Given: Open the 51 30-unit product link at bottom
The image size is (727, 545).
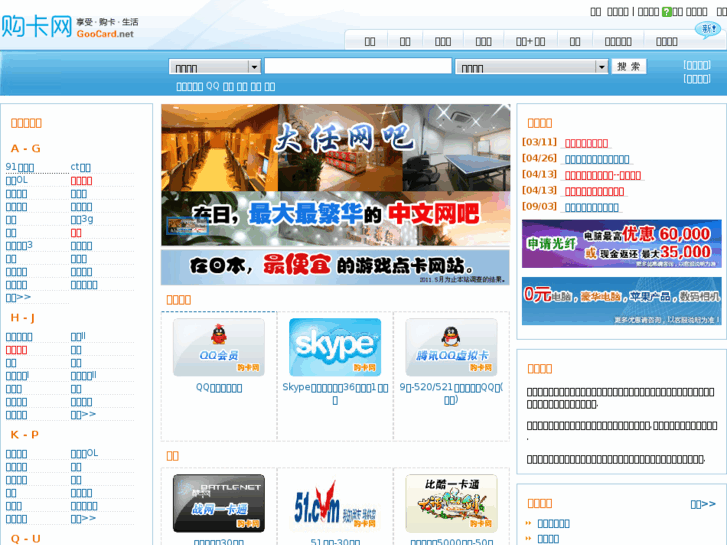Looking at the screenshot, I should click(x=335, y=541).
